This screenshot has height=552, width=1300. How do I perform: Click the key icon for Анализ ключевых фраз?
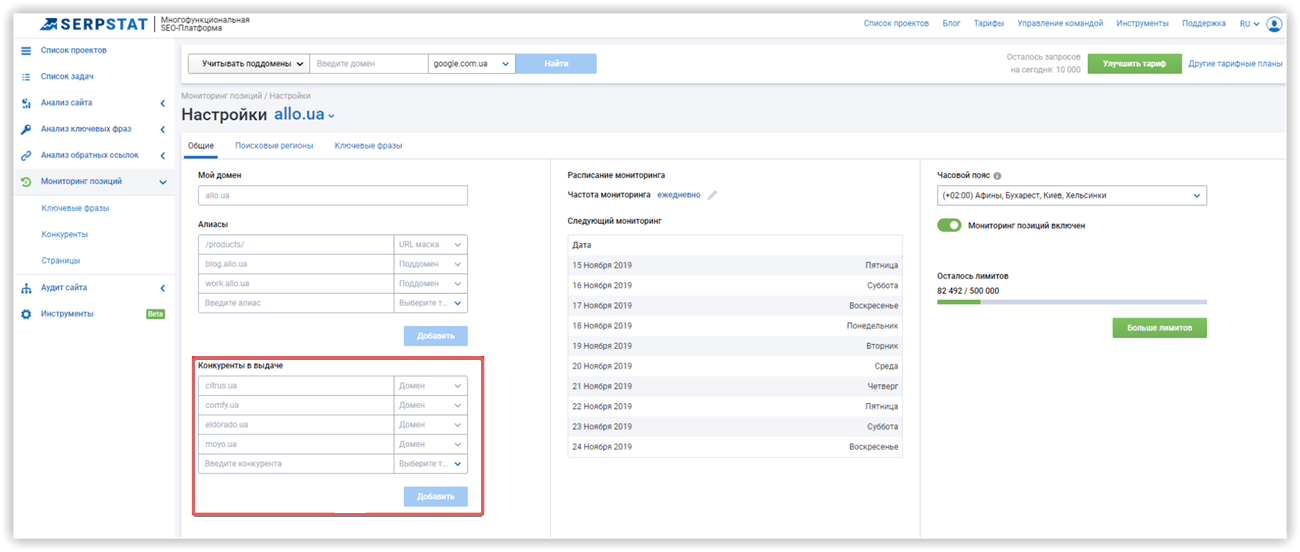pos(26,129)
